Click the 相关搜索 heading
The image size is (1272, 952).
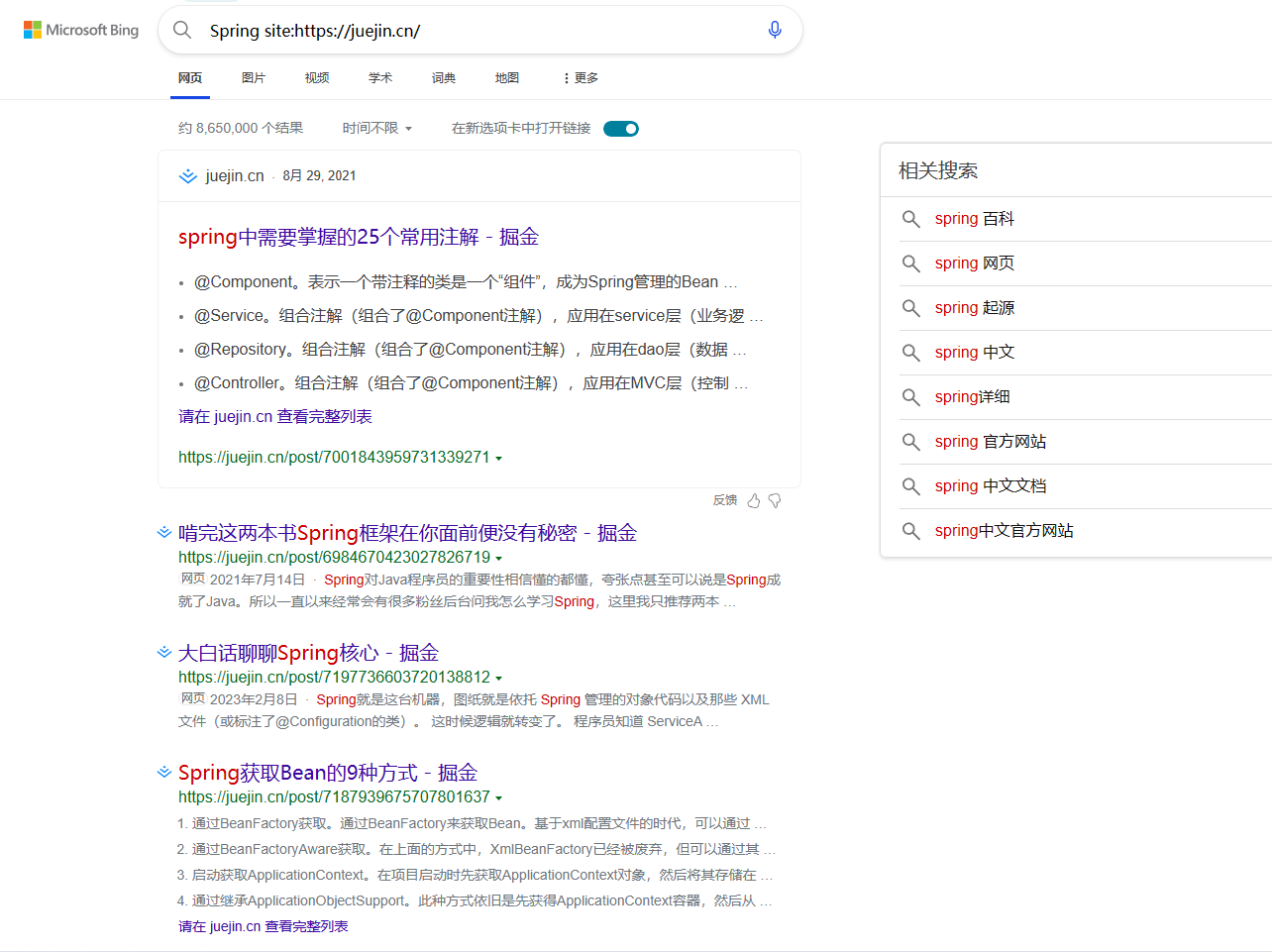click(938, 170)
